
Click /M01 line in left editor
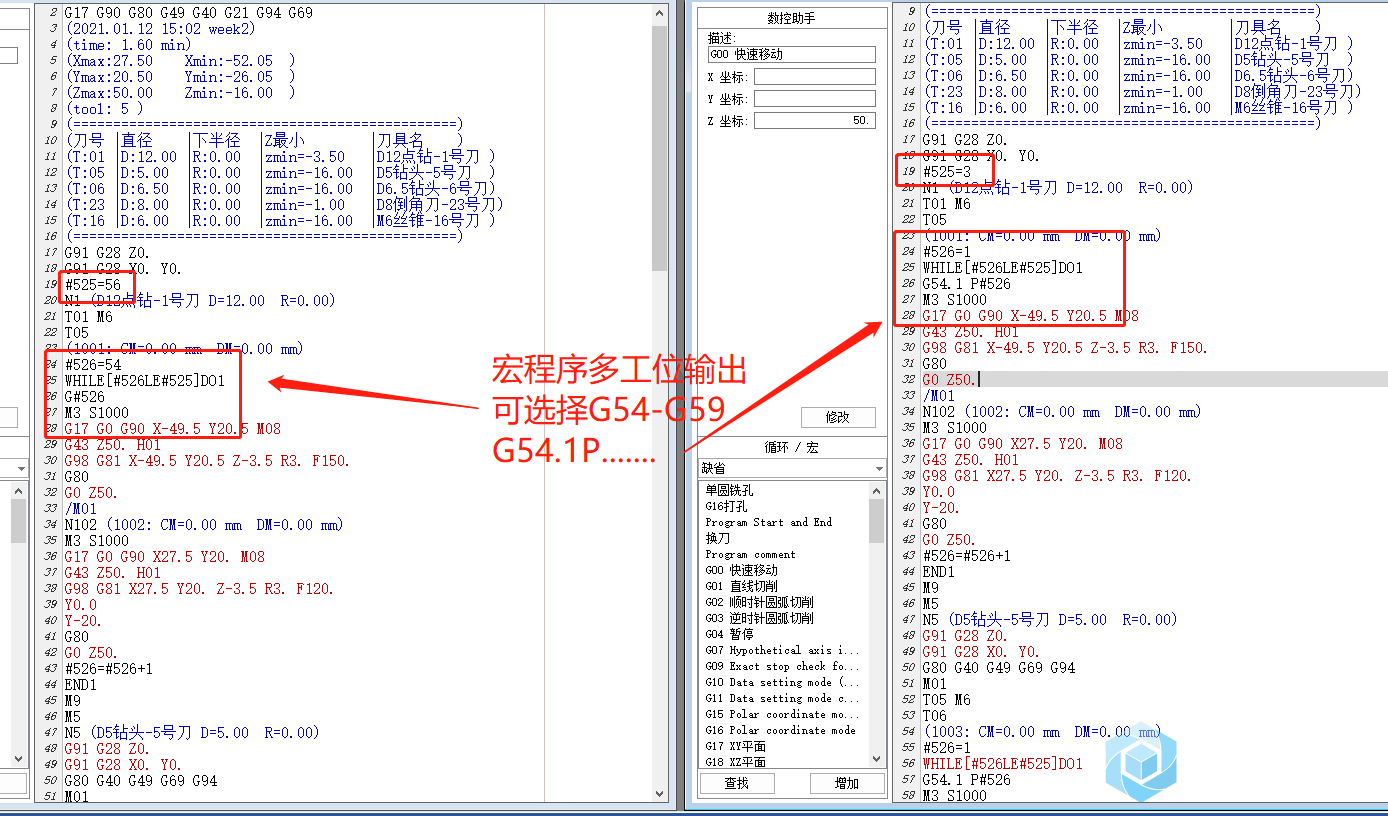(81, 509)
